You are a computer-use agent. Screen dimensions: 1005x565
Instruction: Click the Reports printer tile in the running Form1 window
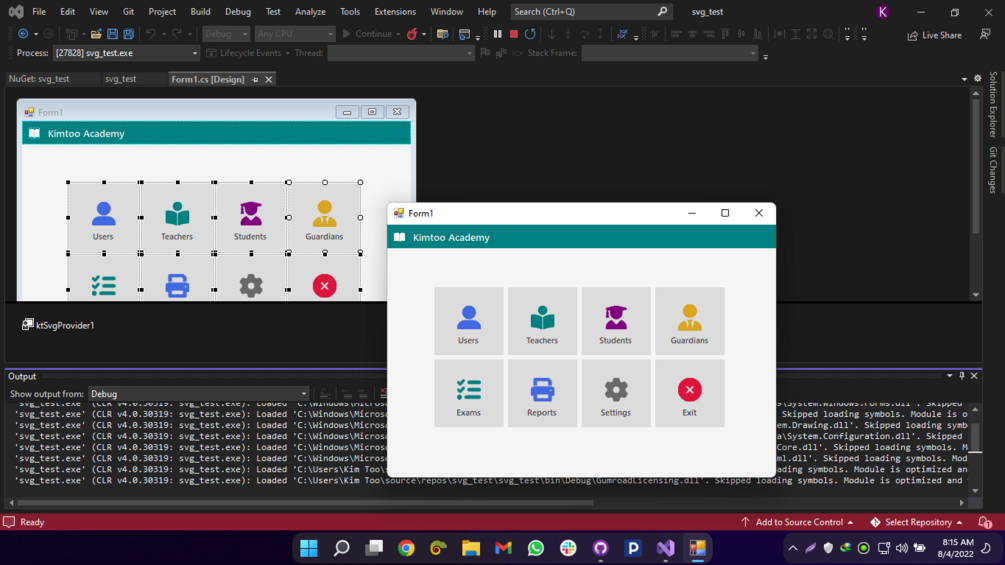click(542, 393)
